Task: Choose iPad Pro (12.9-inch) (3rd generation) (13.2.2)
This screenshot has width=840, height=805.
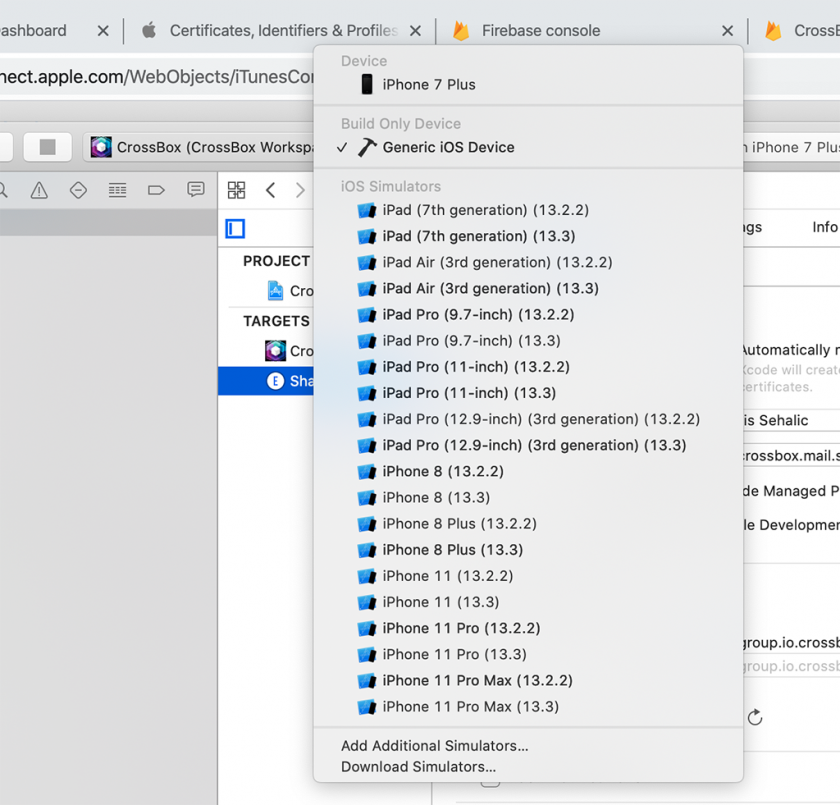Action: point(528,419)
